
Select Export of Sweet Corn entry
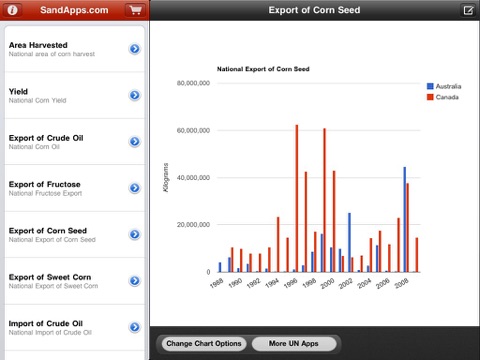tap(75, 281)
